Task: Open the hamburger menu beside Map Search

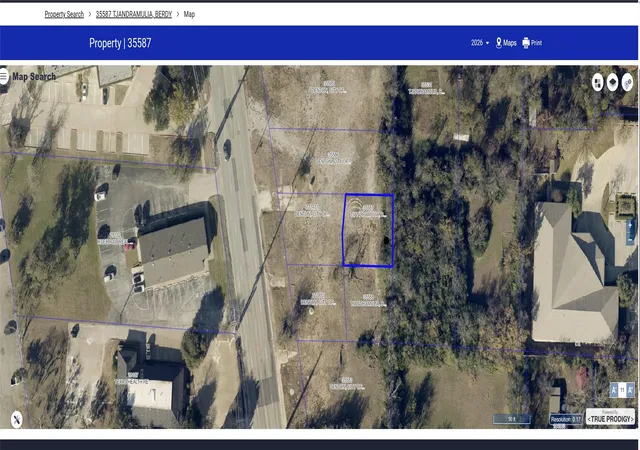Action: (4, 76)
